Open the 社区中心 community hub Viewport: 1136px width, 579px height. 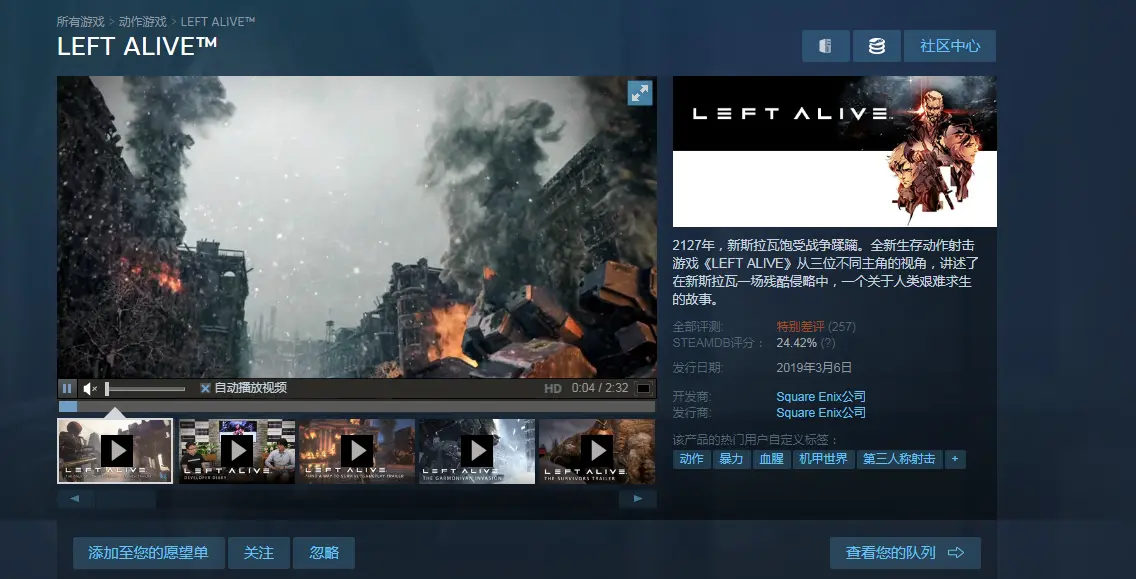[950, 46]
